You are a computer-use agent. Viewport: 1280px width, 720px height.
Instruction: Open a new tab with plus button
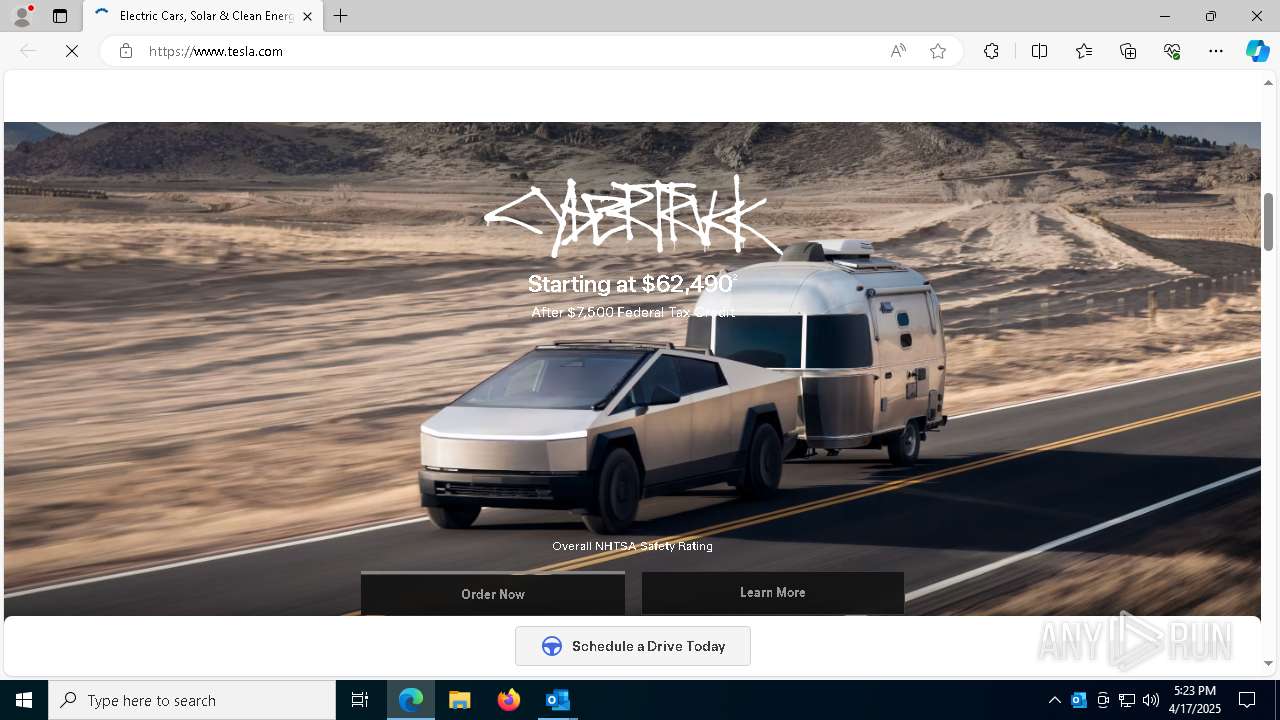tap(341, 16)
